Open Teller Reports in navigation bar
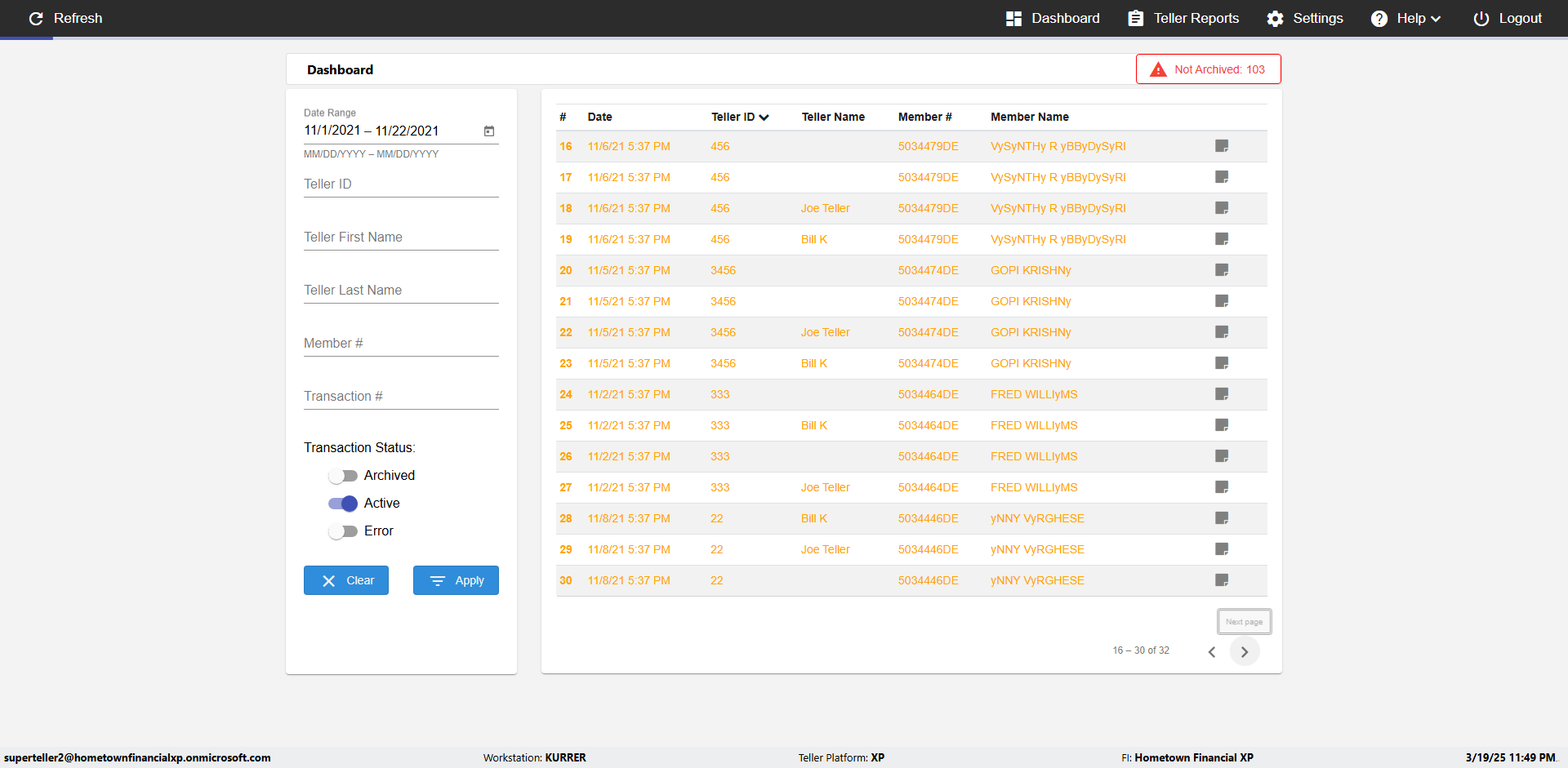 point(1183,18)
